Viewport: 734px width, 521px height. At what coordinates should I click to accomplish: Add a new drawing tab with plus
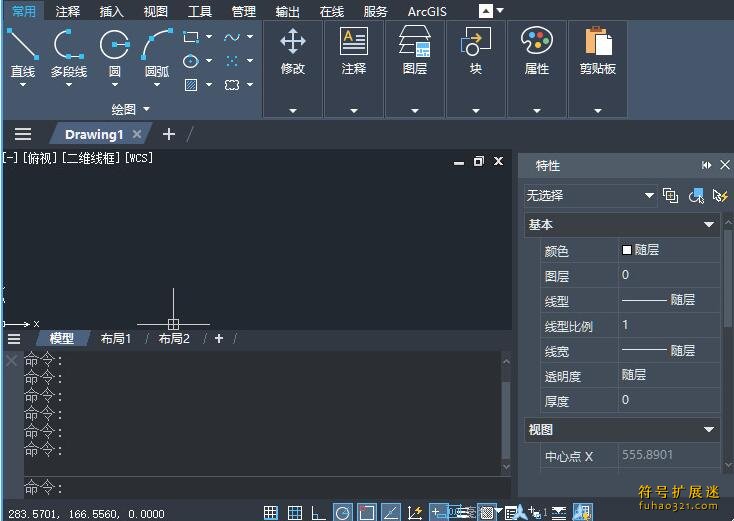point(169,134)
